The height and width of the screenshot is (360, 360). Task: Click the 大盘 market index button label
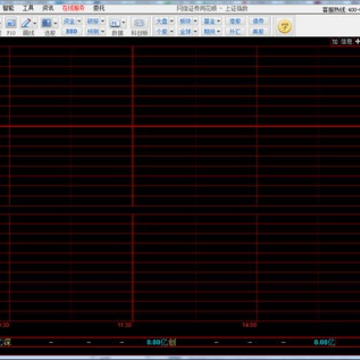pyautogui.click(x=162, y=21)
